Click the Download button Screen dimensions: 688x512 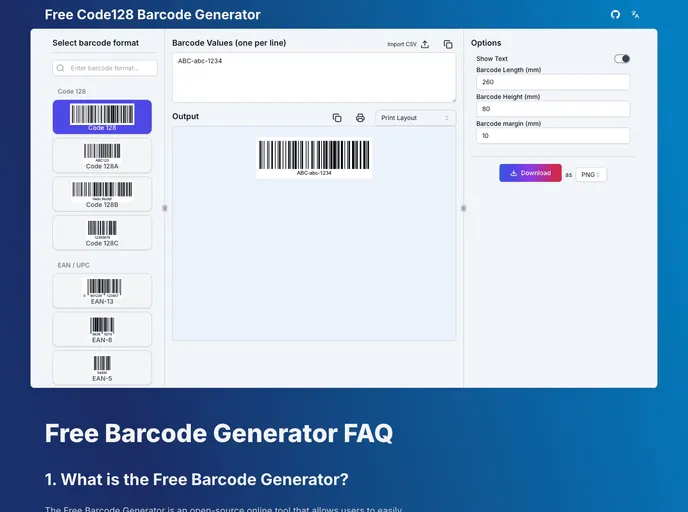pos(530,173)
